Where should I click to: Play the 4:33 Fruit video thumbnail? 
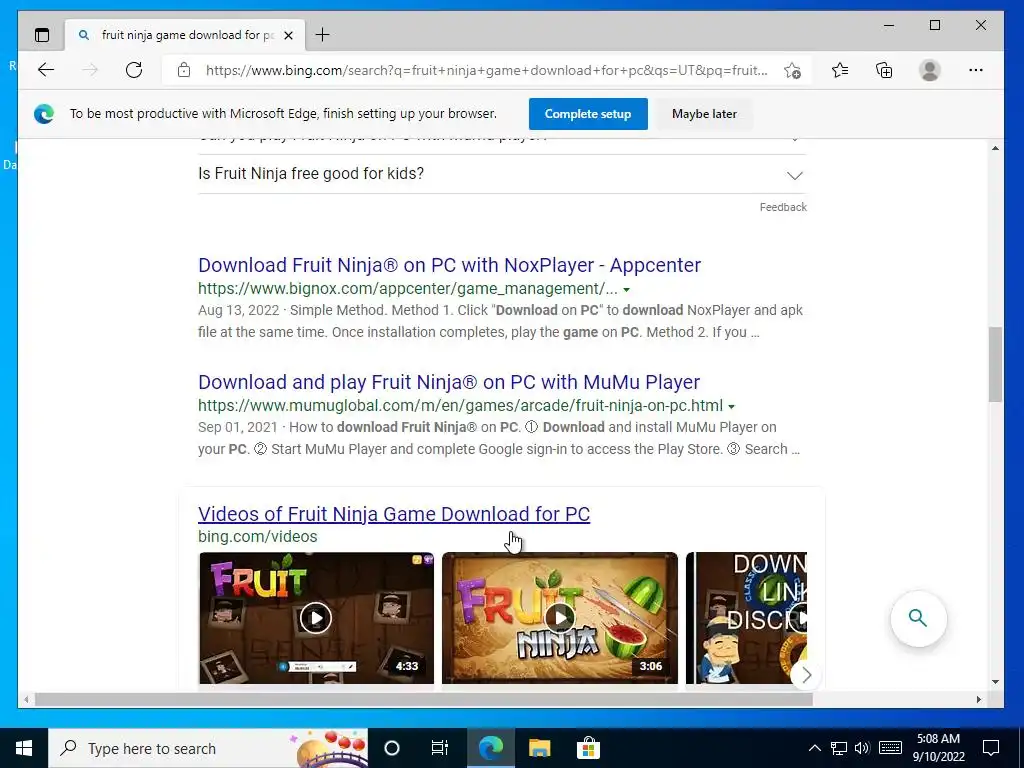316,618
